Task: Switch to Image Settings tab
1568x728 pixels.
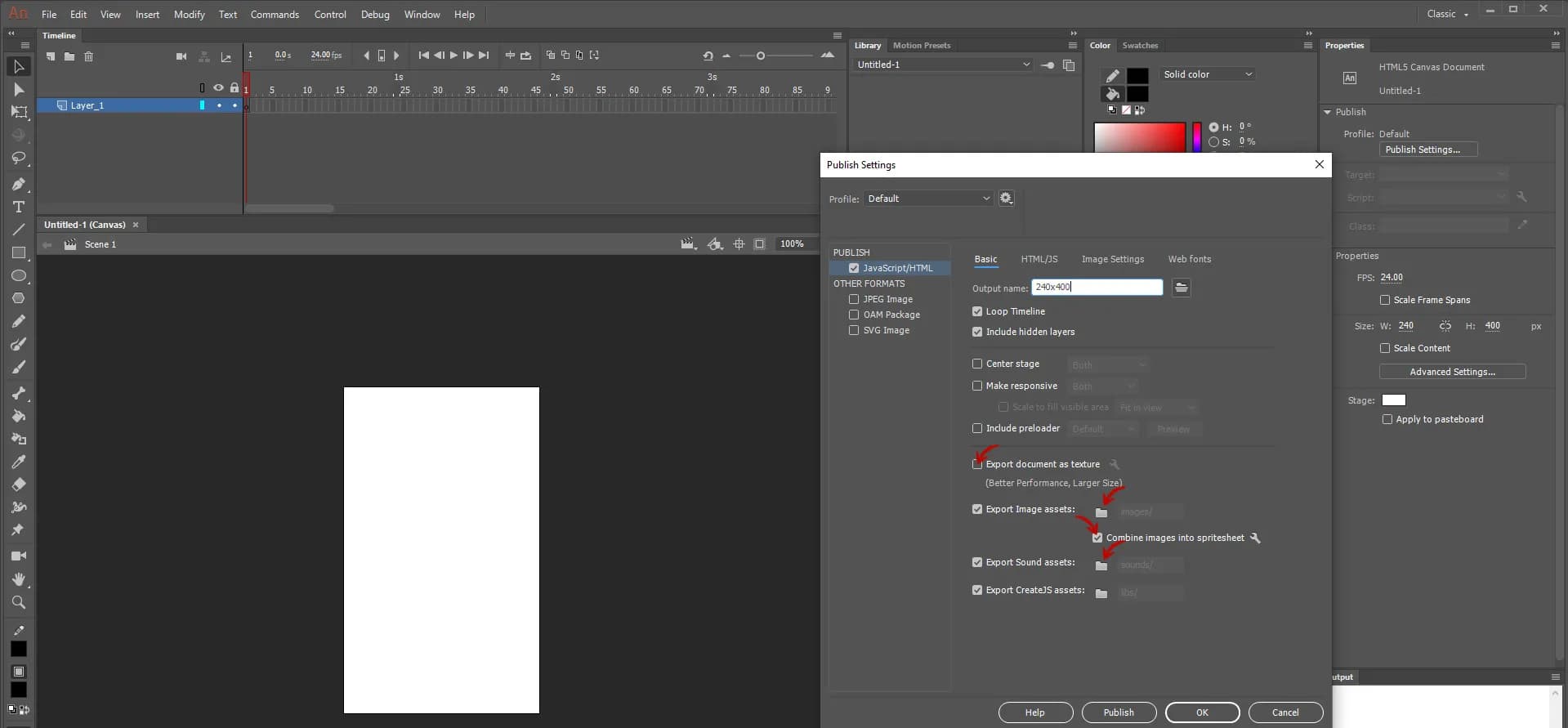Action: point(1113,259)
